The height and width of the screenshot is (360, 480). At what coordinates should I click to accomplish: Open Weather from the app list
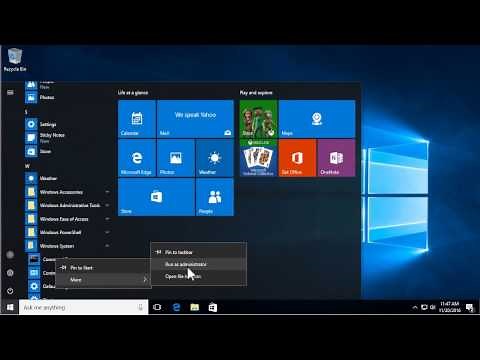[48, 178]
